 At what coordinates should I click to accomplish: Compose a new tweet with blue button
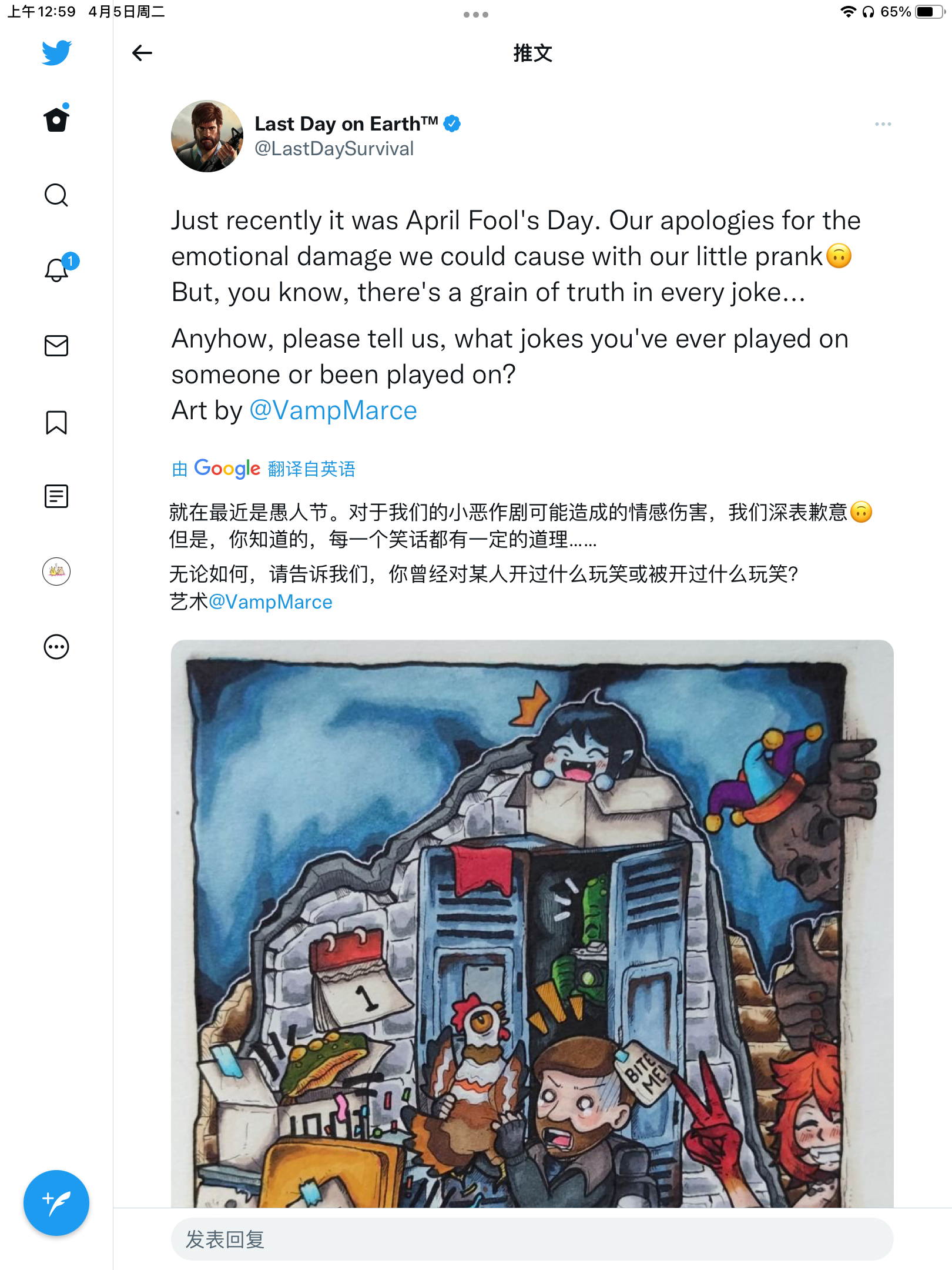coord(56,1203)
